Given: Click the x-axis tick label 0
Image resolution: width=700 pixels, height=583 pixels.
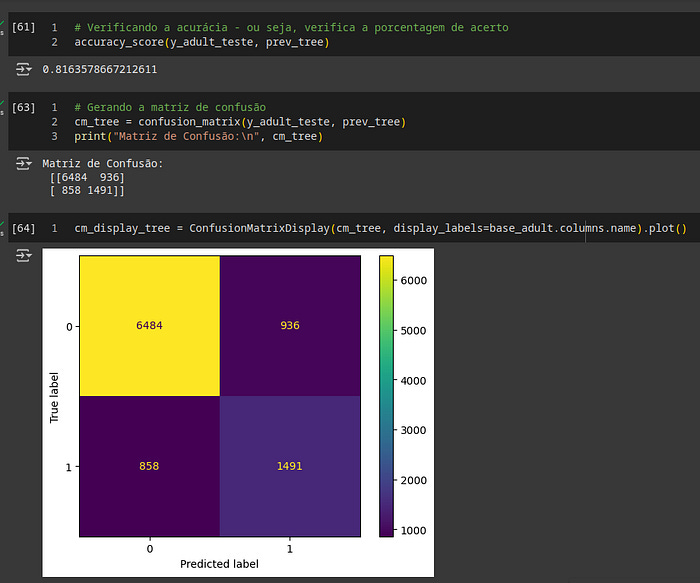Looking at the screenshot, I should (x=150, y=549).
